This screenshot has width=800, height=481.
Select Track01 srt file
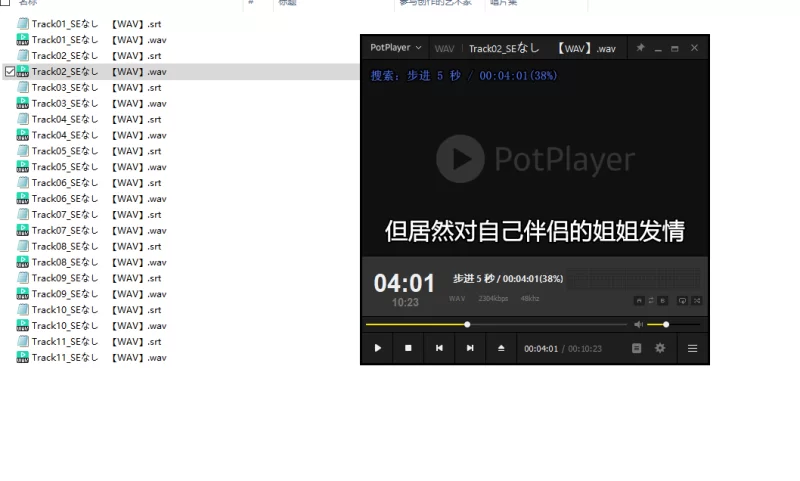point(96,24)
